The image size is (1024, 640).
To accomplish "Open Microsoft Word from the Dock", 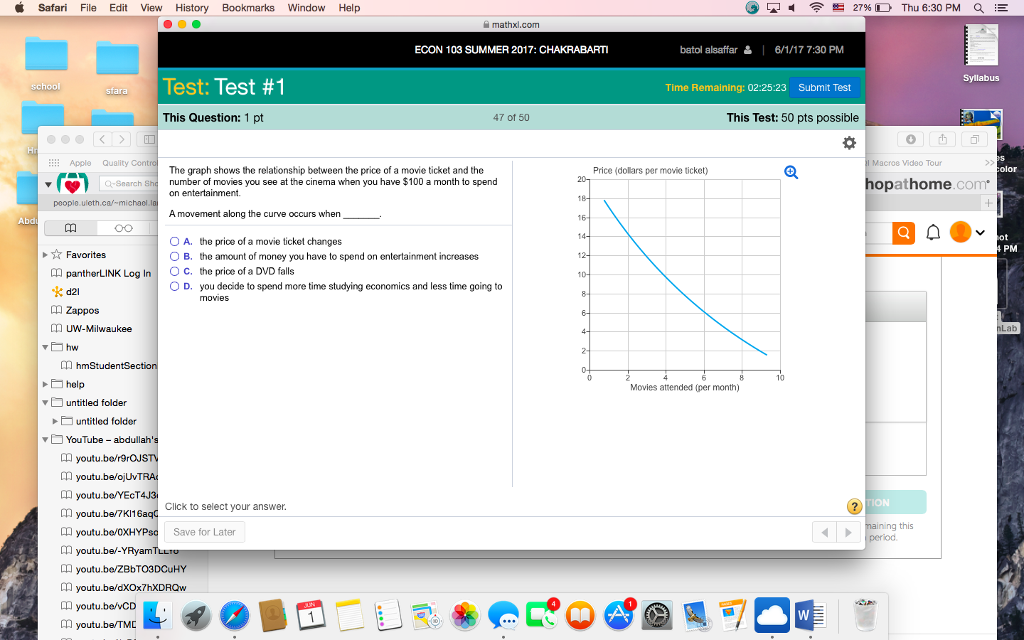I will [810, 615].
